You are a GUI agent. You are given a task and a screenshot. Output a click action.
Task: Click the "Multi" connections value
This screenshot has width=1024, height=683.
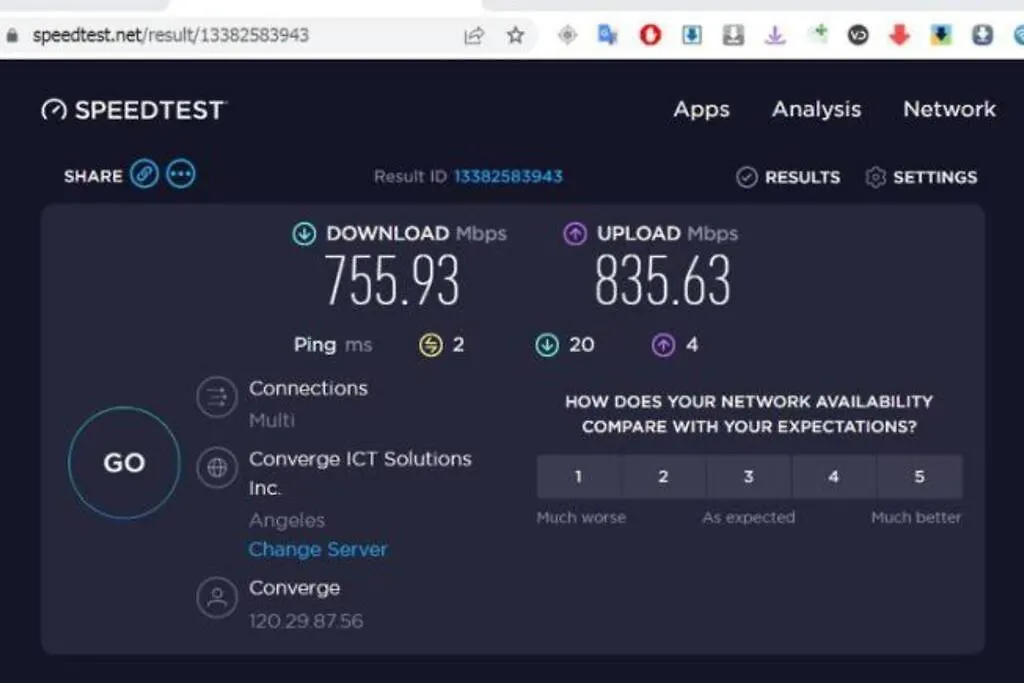click(272, 420)
